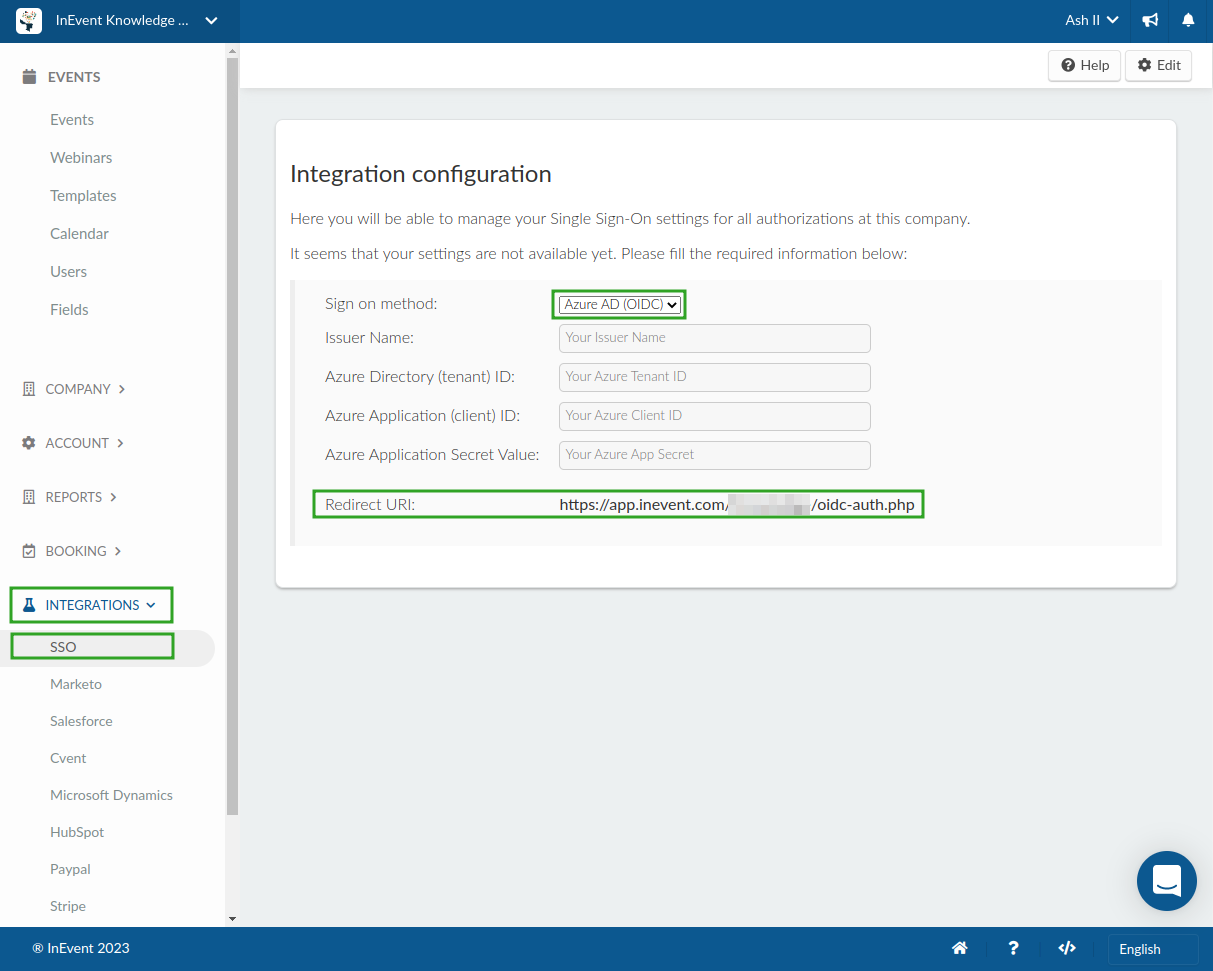1213x971 pixels.
Task: Open the notifications bell icon
Action: click(1188, 20)
